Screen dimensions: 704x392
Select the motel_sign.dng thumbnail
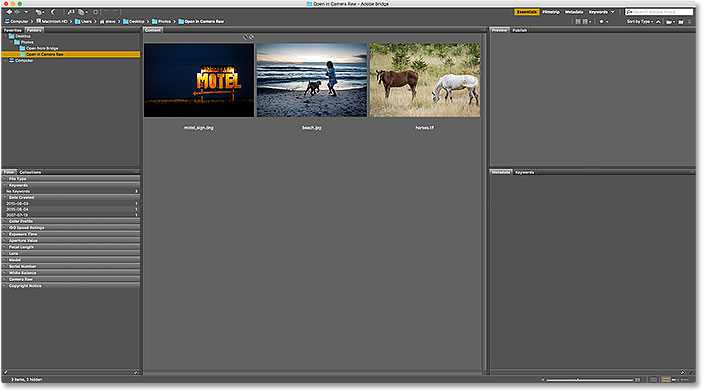199,80
